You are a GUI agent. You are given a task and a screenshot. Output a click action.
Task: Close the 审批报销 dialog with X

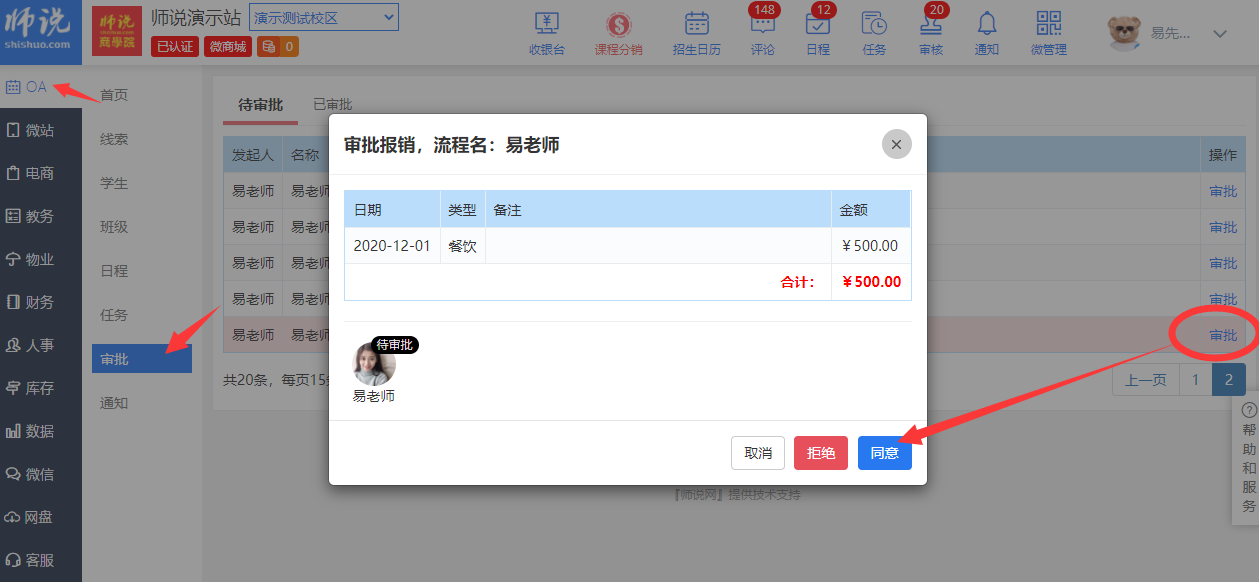pyautogui.click(x=896, y=144)
